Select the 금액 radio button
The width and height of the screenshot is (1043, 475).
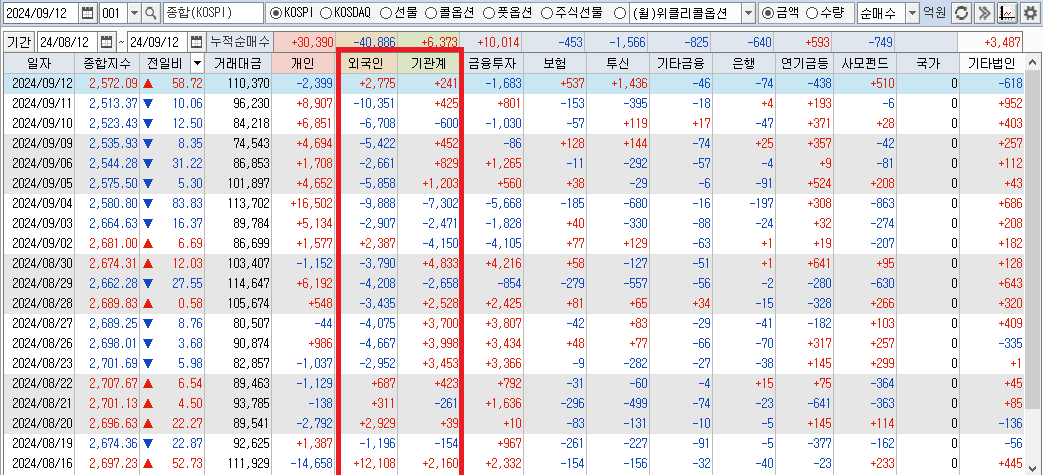(x=768, y=13)
